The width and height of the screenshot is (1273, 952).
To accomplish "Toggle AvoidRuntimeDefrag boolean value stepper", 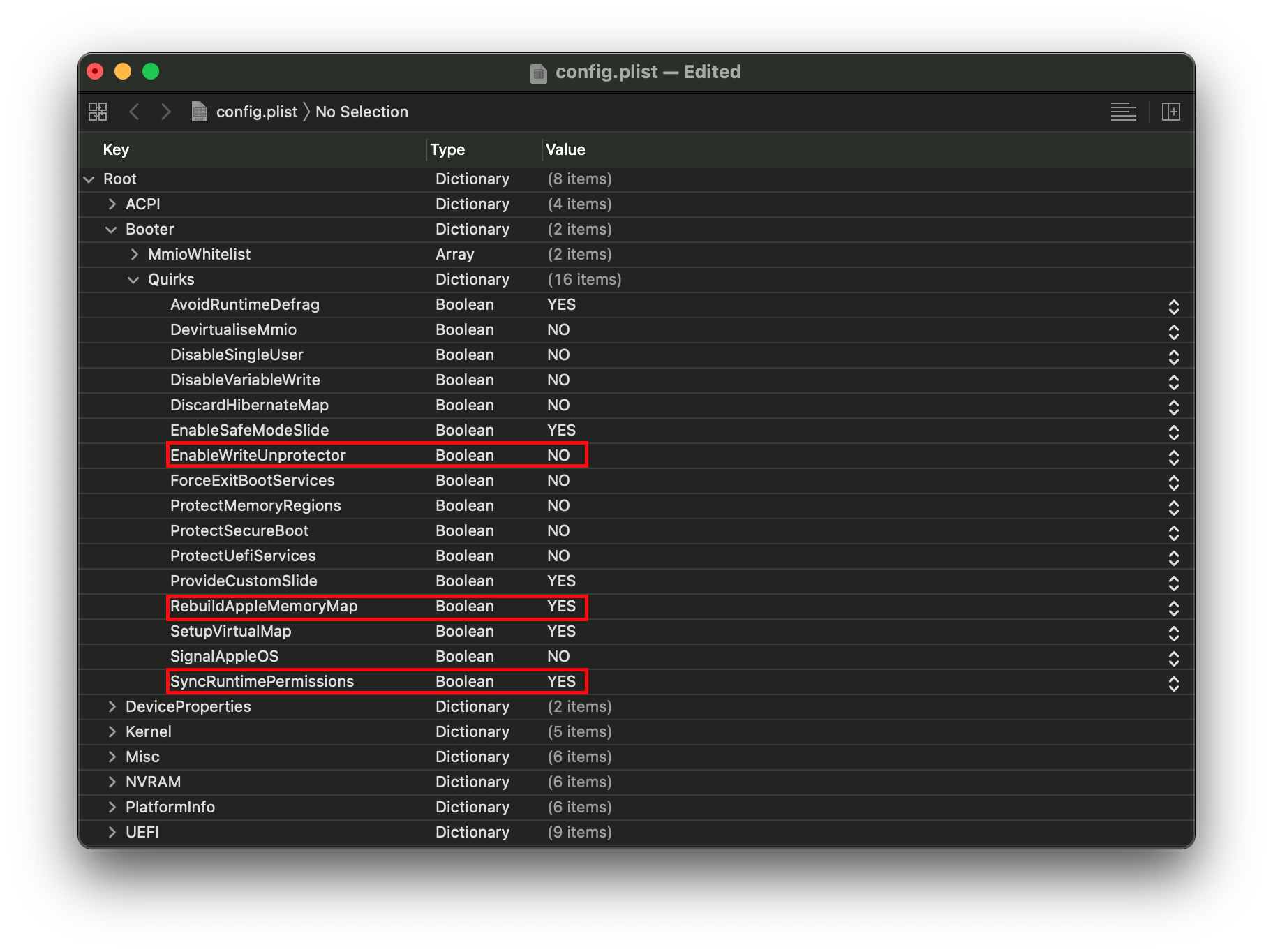I will click(x=1173, y=306).
